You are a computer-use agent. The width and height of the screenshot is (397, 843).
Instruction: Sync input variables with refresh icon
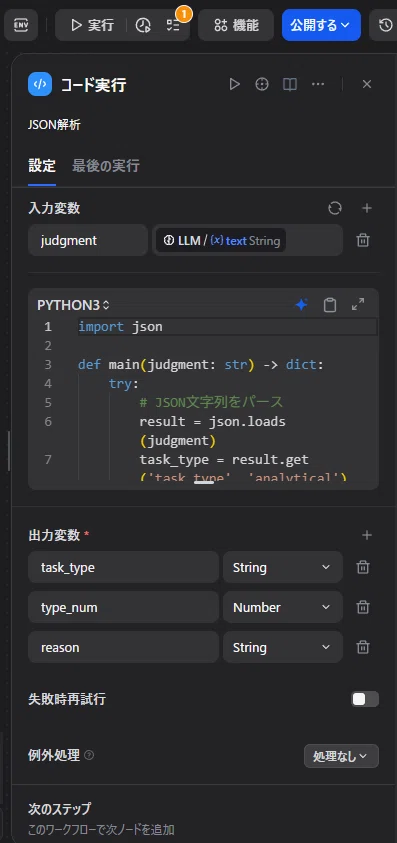pos(335,208)
